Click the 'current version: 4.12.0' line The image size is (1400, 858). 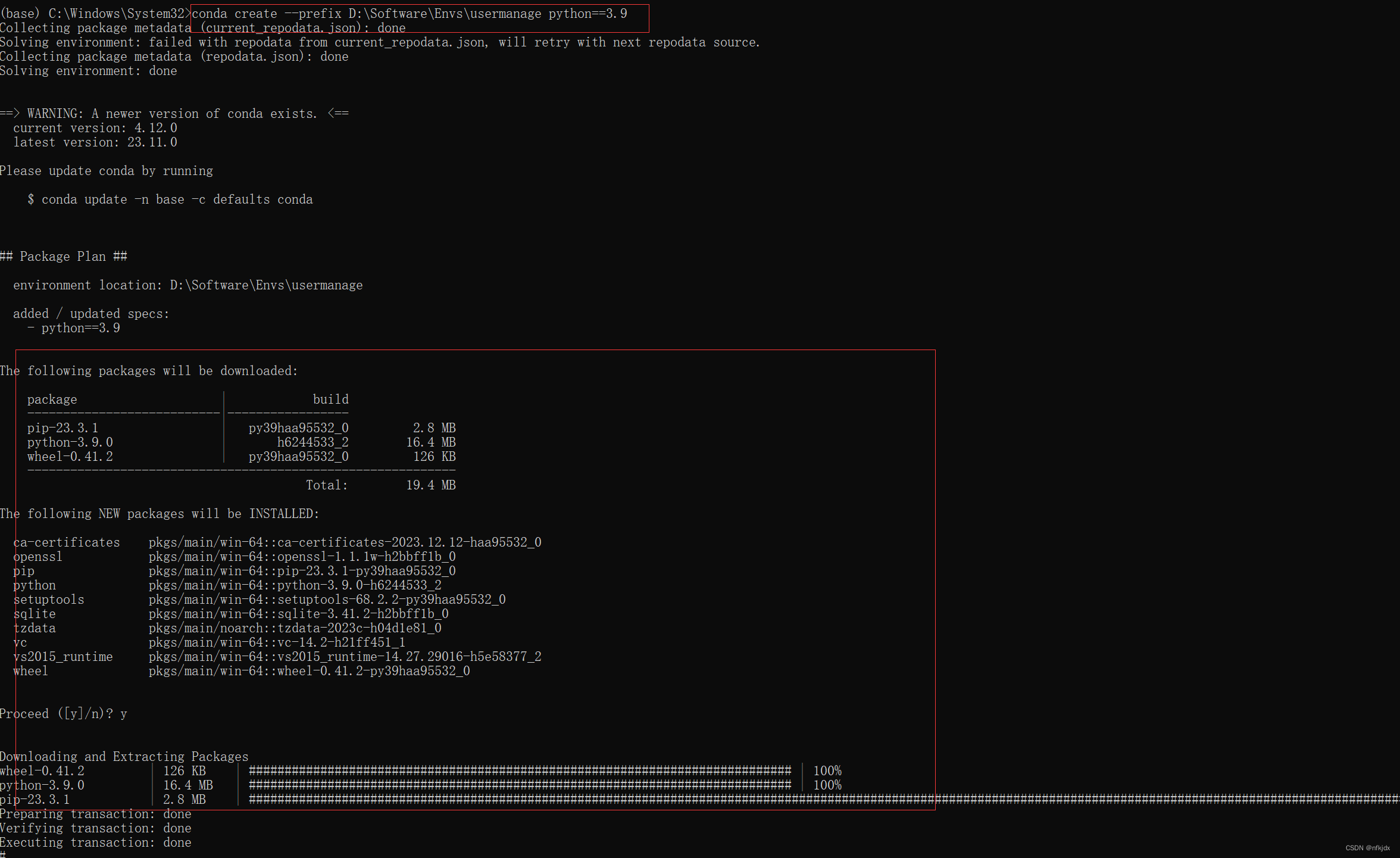(x=95, y=128)
